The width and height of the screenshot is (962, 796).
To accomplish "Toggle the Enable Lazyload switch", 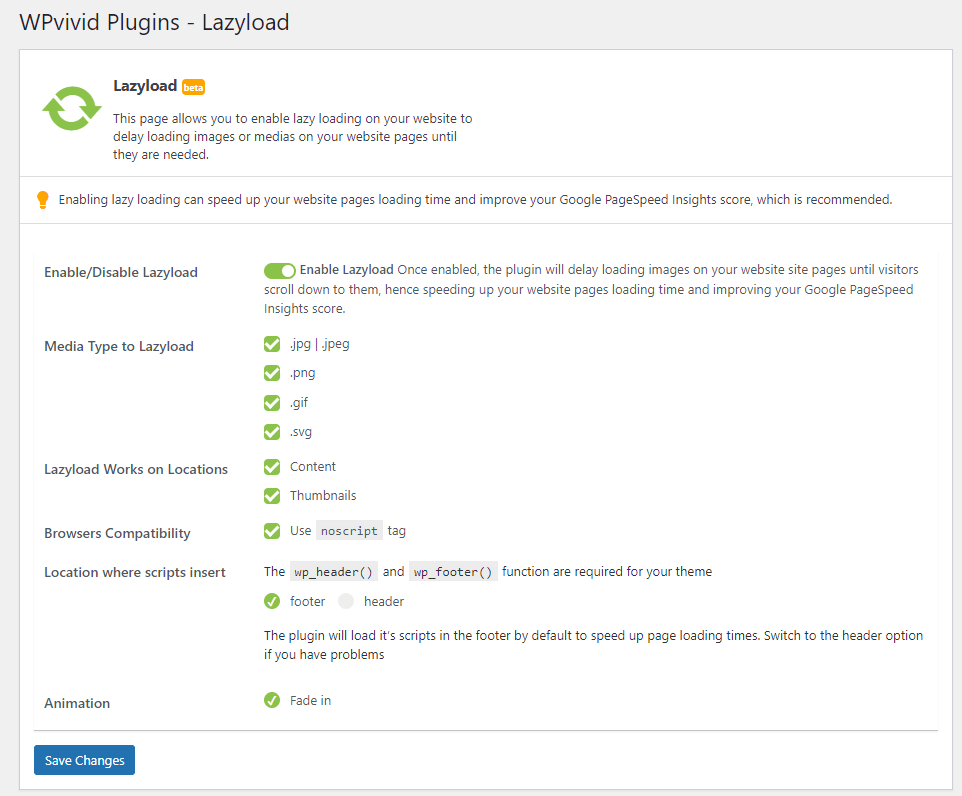I will pyautogui.click(x=280, y=271).
